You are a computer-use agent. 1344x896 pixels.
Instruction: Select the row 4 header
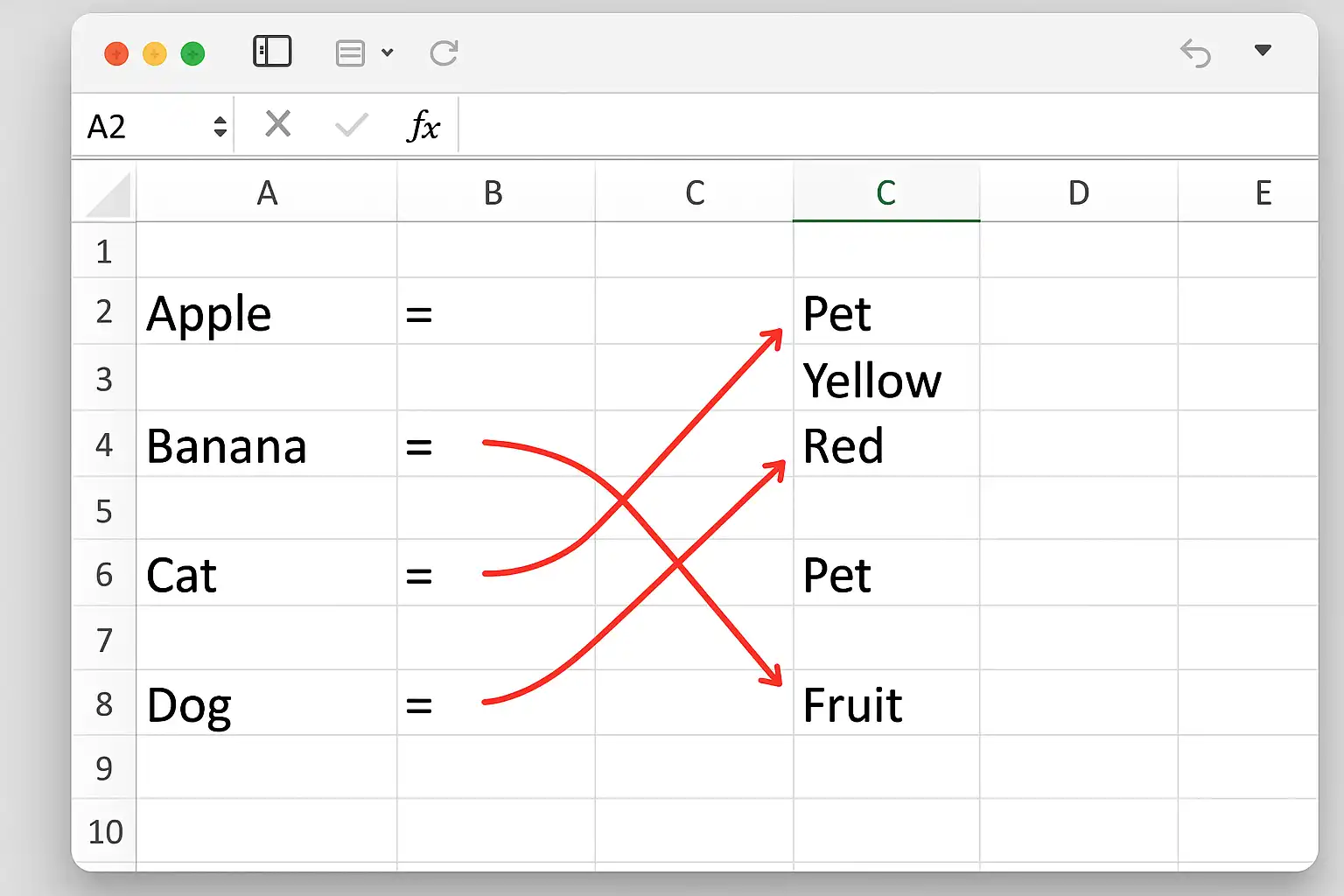[x=104, y=444]
